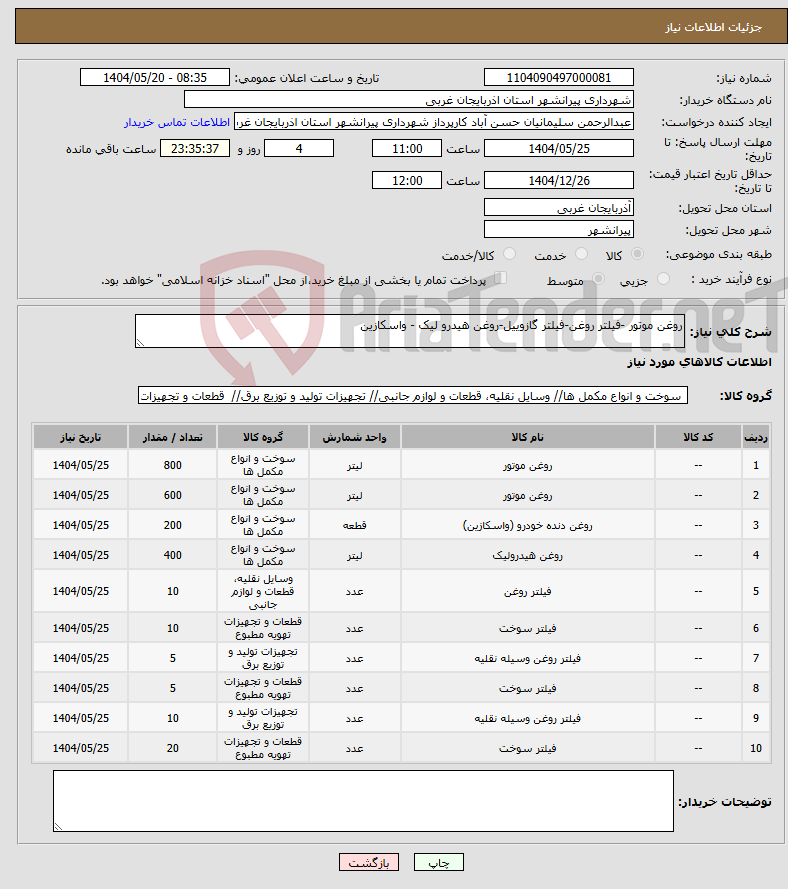Click the delivery province field آذربایجان غربی
788x889 pixels.
point(559,208)
